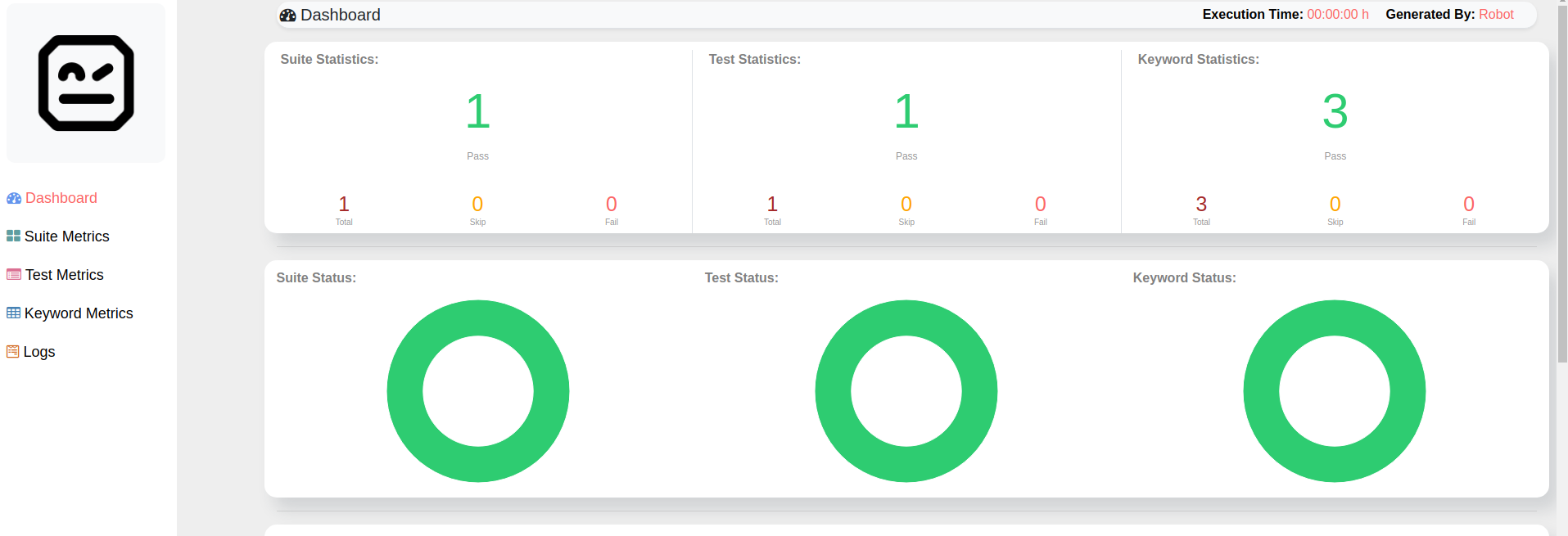Screen dimensions: 1568x536
Task: Click the Logs icon in sidebar
Action: click(x=12, y=352)
